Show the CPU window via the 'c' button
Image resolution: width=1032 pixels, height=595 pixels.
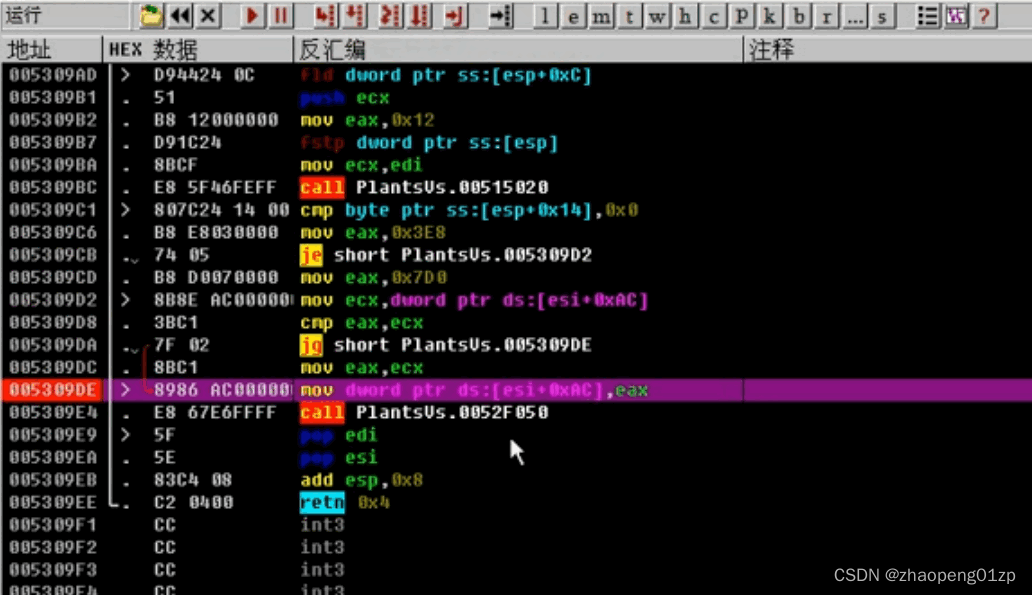coord(713,16)
